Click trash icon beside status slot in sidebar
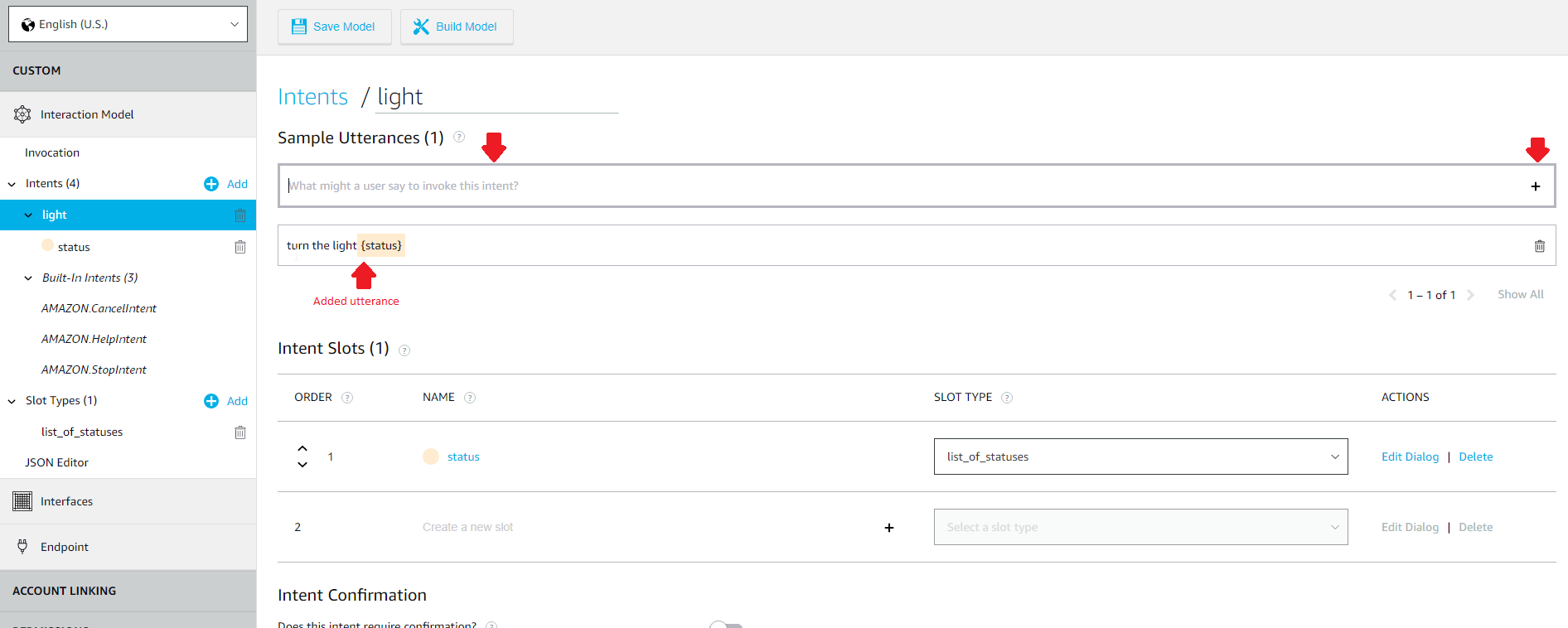Screen dimensions: 1568x628 240,247
